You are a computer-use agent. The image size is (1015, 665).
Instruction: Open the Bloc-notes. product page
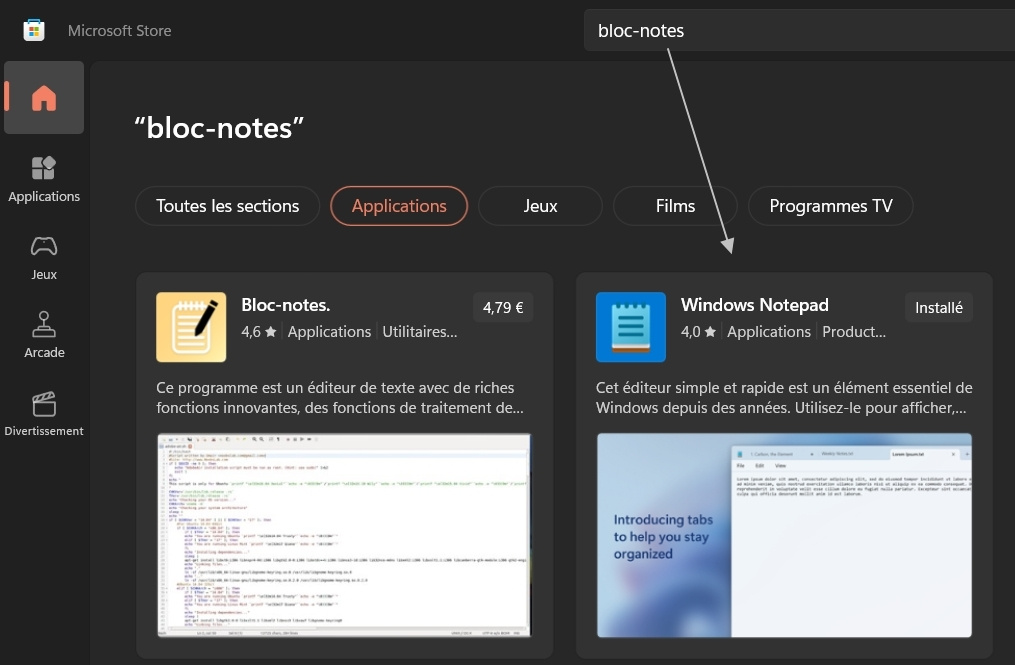point(286,304)
